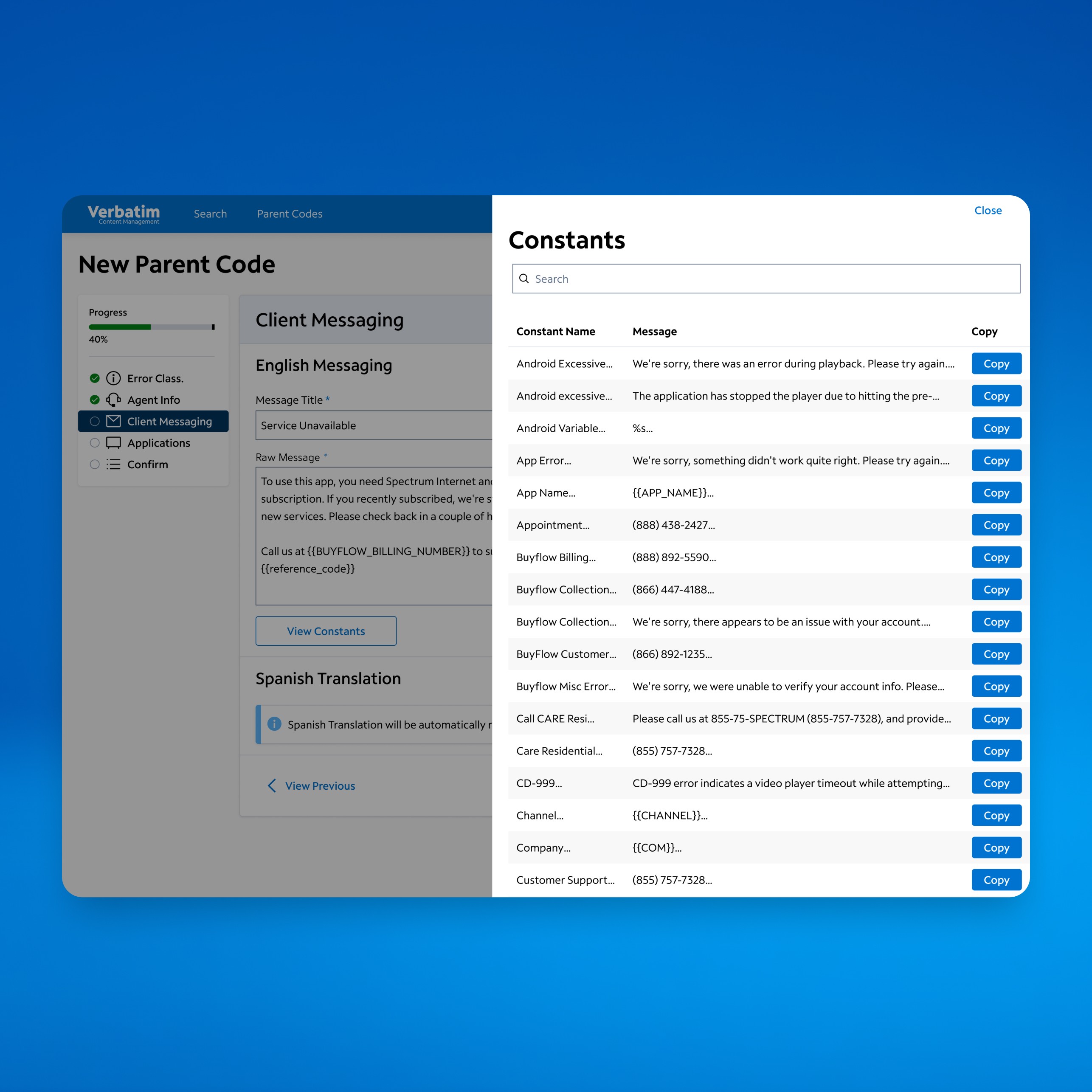
Task: Open the Search nav item
Action: click(210, 214)
